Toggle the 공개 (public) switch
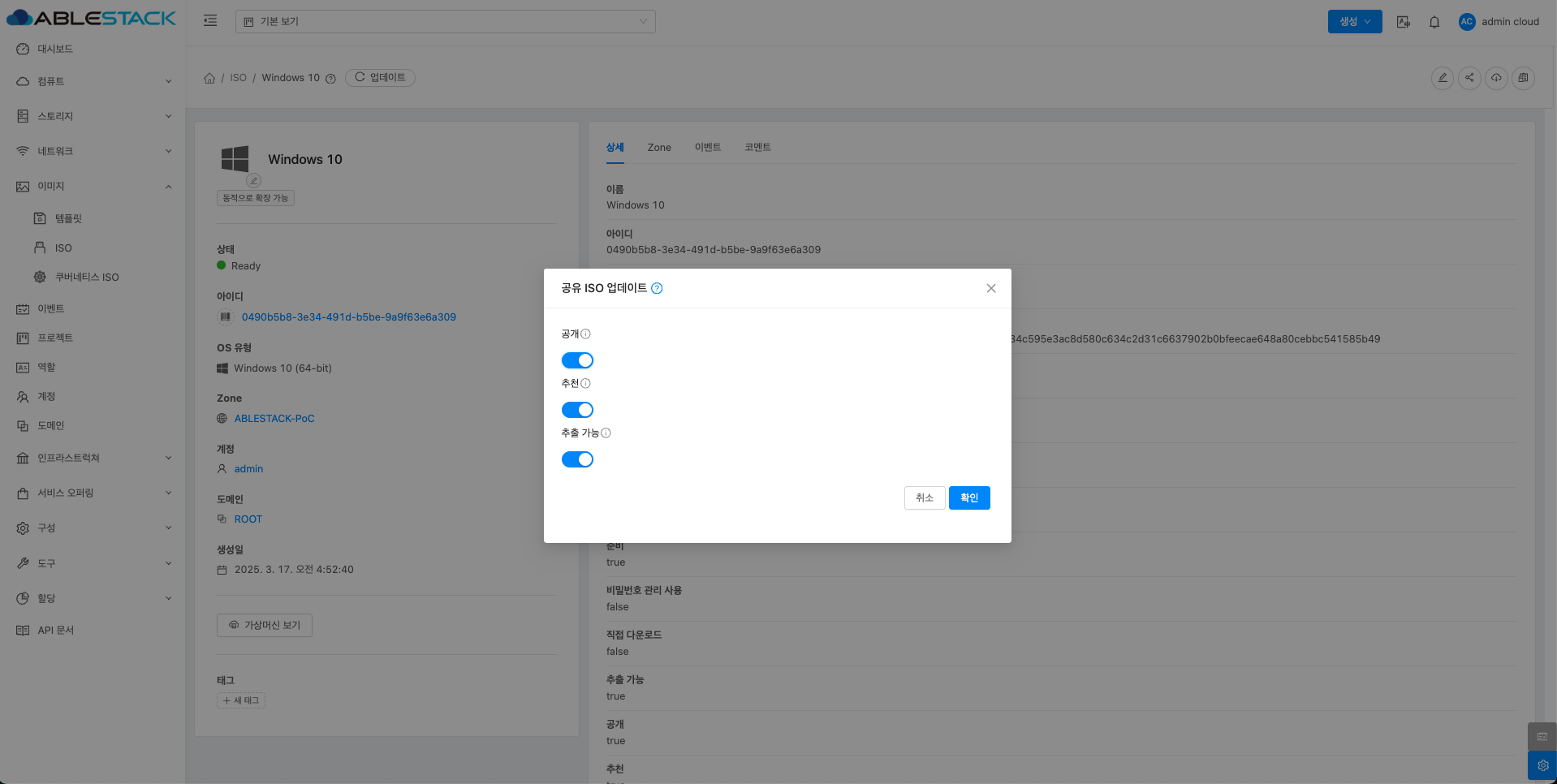Image resolution: width=1557 pixels, height=784 pixels. (577, 360)
